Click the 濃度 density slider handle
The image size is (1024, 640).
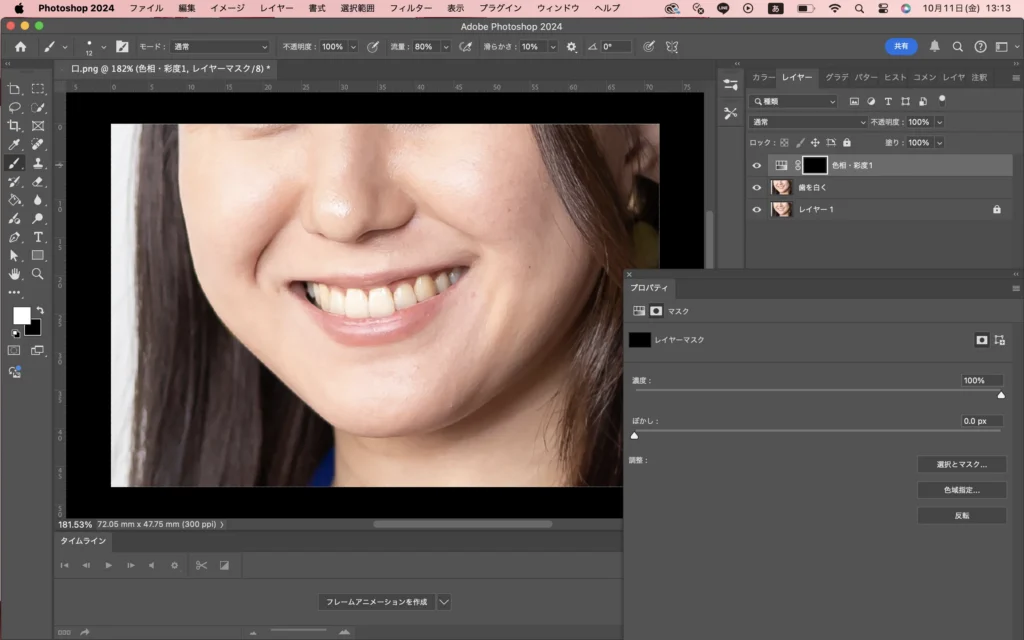pos(1001,395)
